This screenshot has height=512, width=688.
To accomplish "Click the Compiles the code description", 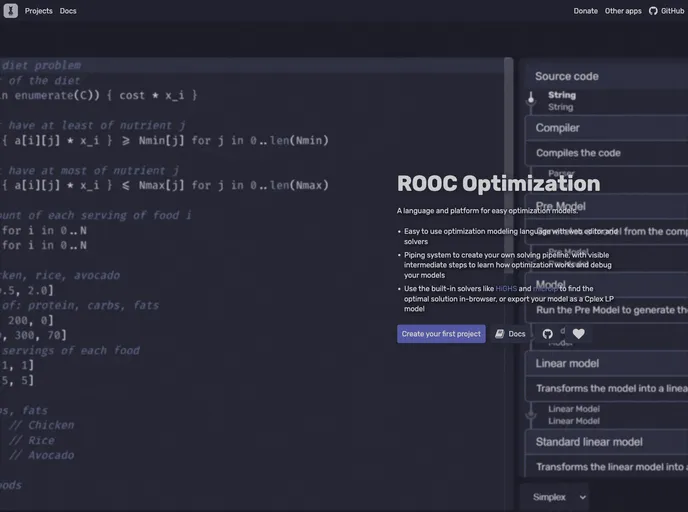I will 578,153.
